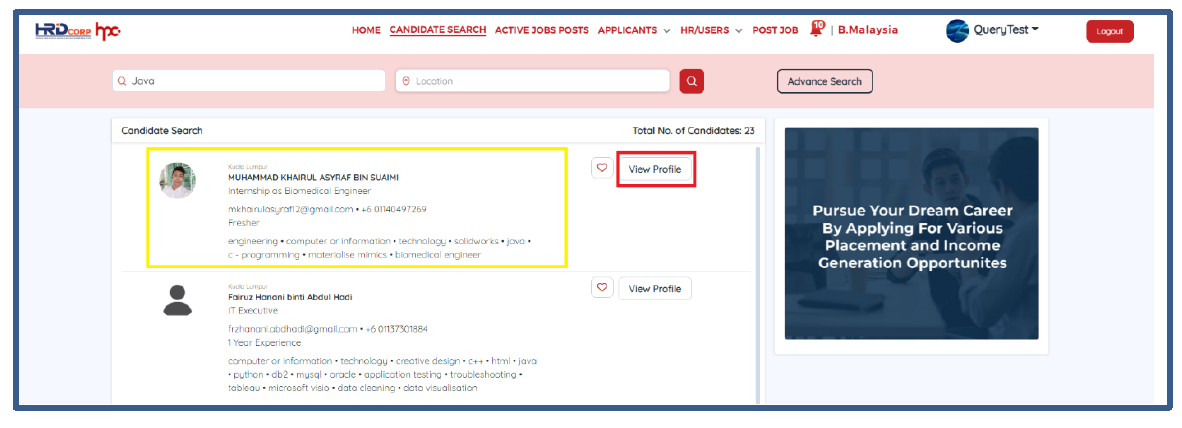Image resolution: width=1182 pixels, height=428 pixels.
Task: View profile of Fairuz Hanani
Action: [x=655, y=289]
